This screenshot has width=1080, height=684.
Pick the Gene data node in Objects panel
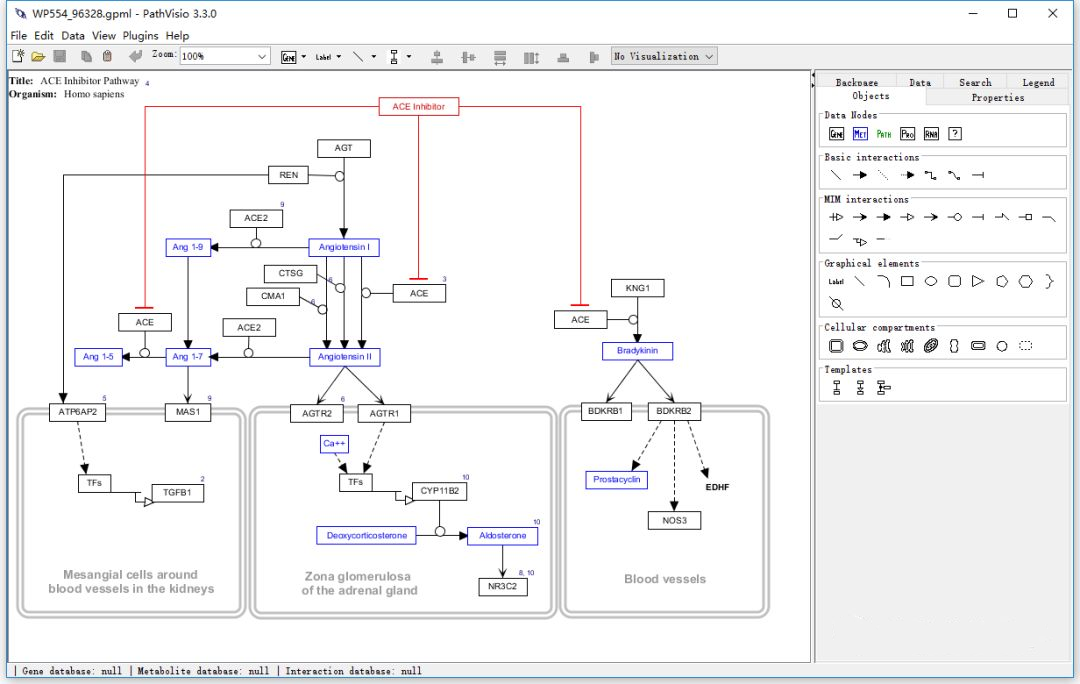836,134
